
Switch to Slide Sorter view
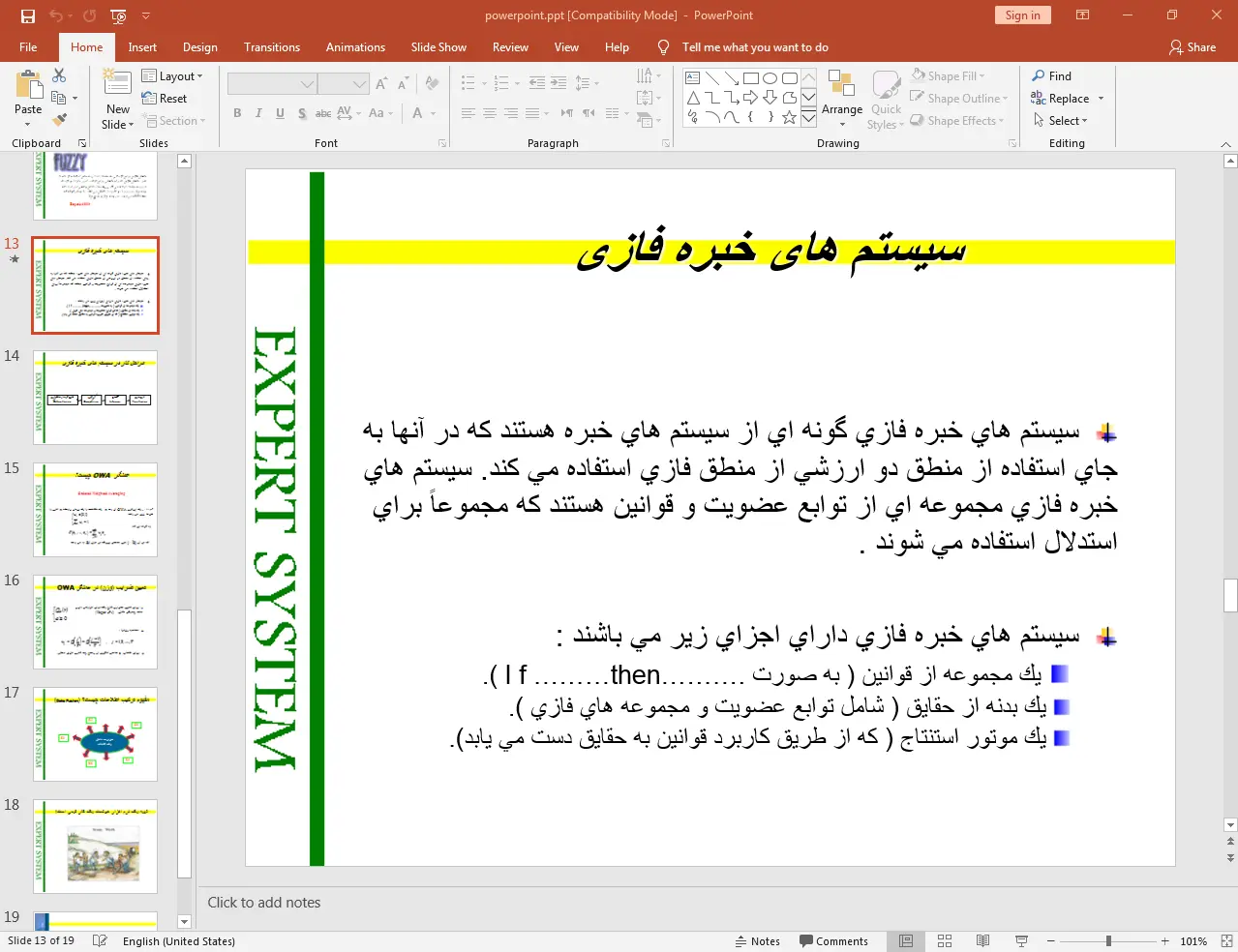[x=945, y=941]
